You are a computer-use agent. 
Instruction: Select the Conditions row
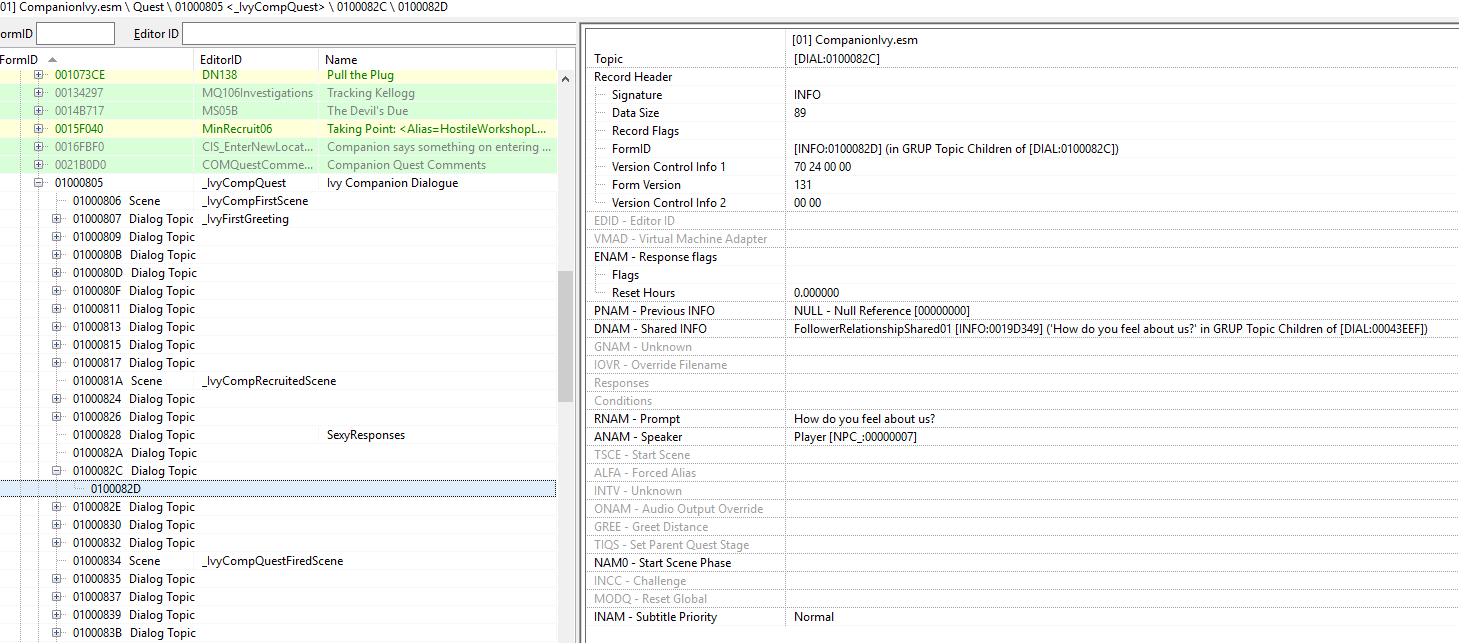(x=1022, y=401)
